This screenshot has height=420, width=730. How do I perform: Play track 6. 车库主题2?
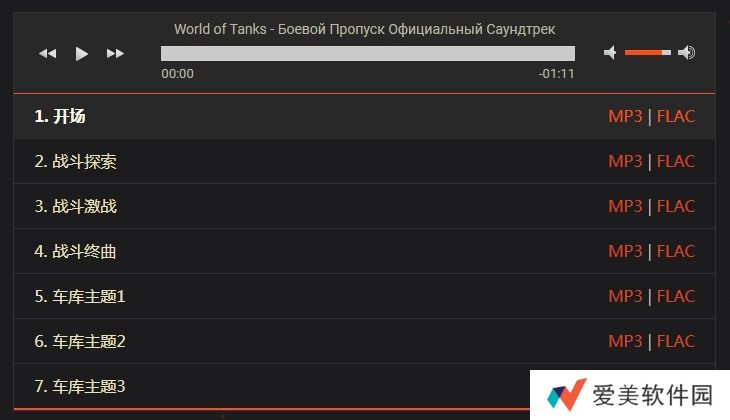click(x=79, y=341)
